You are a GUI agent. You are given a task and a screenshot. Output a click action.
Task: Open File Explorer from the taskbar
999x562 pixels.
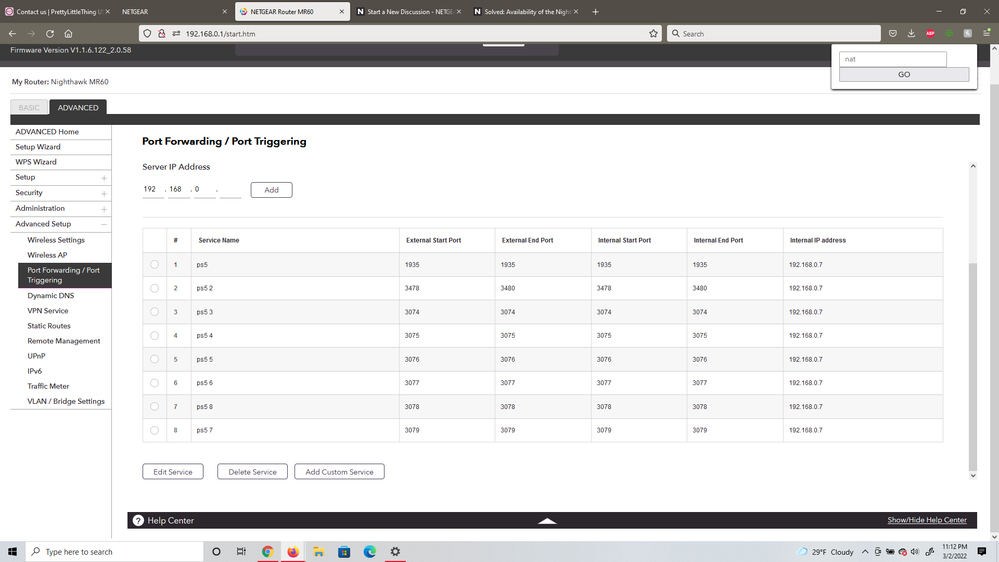[x=318, y=552]
